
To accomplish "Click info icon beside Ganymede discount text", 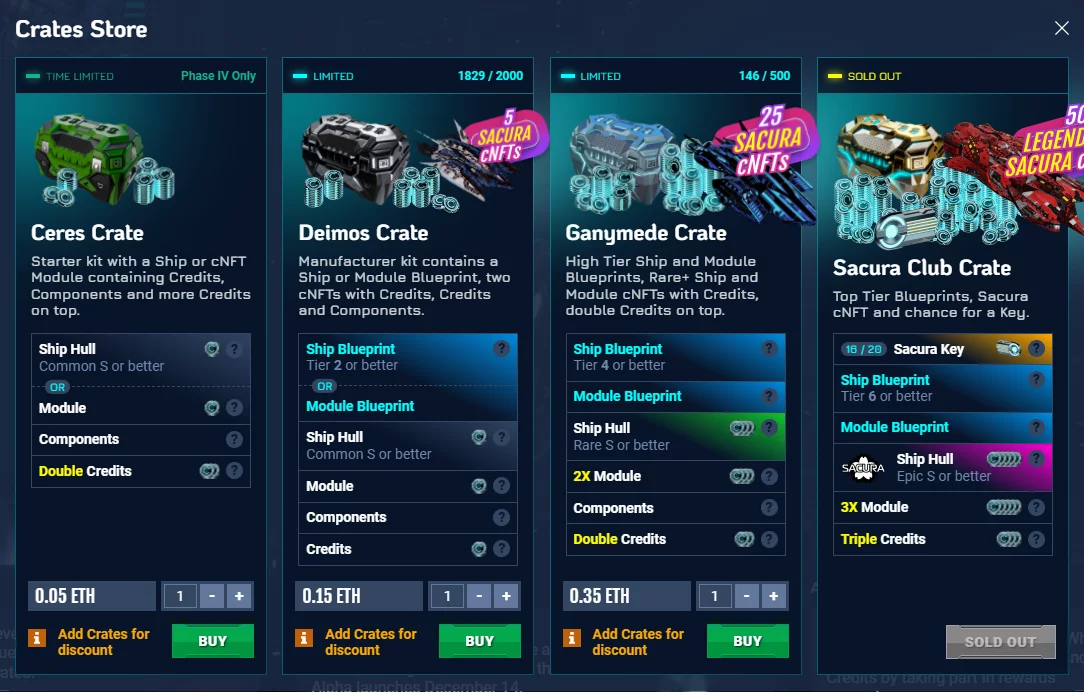I will [572, 637].
